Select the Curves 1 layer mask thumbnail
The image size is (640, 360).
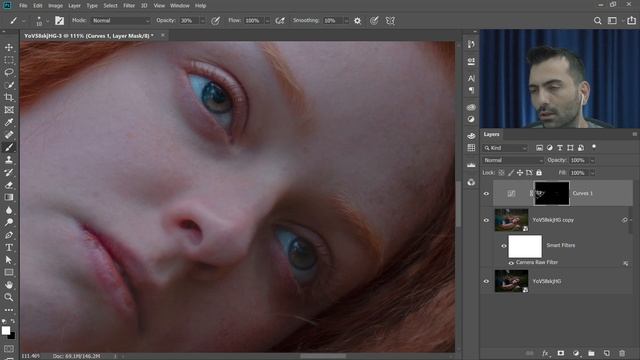coord(552,193)
